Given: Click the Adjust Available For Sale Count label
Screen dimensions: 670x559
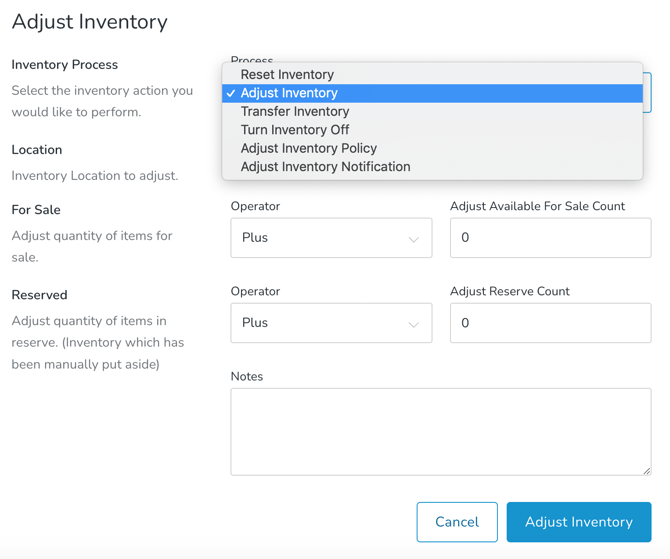Looking at the screenshot, I should click(x=537, y=206).
